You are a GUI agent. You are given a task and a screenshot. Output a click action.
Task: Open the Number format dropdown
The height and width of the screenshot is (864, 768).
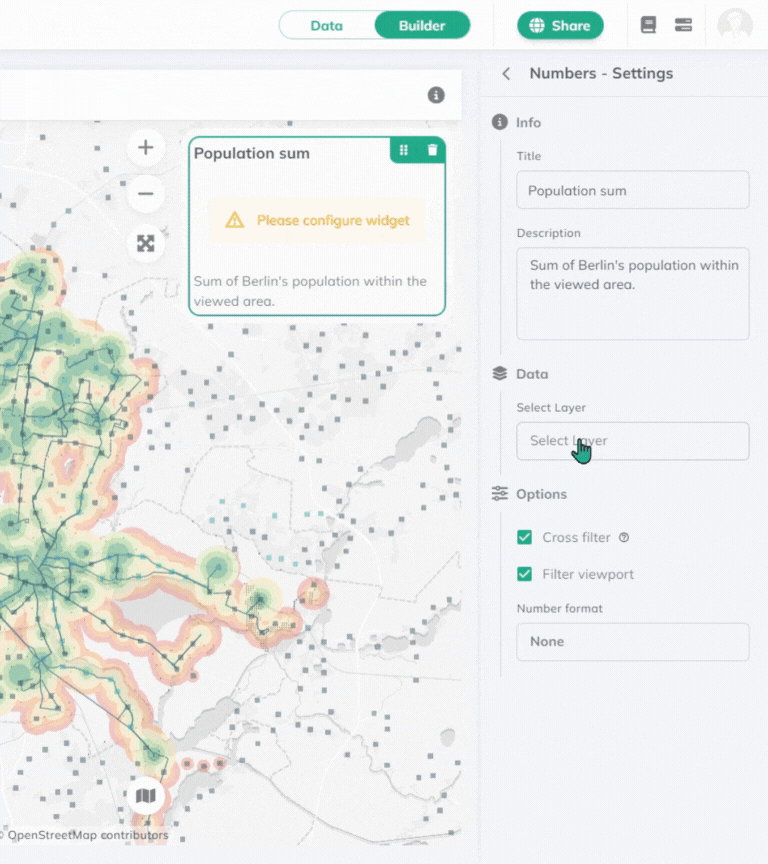(x=632, y=642)
